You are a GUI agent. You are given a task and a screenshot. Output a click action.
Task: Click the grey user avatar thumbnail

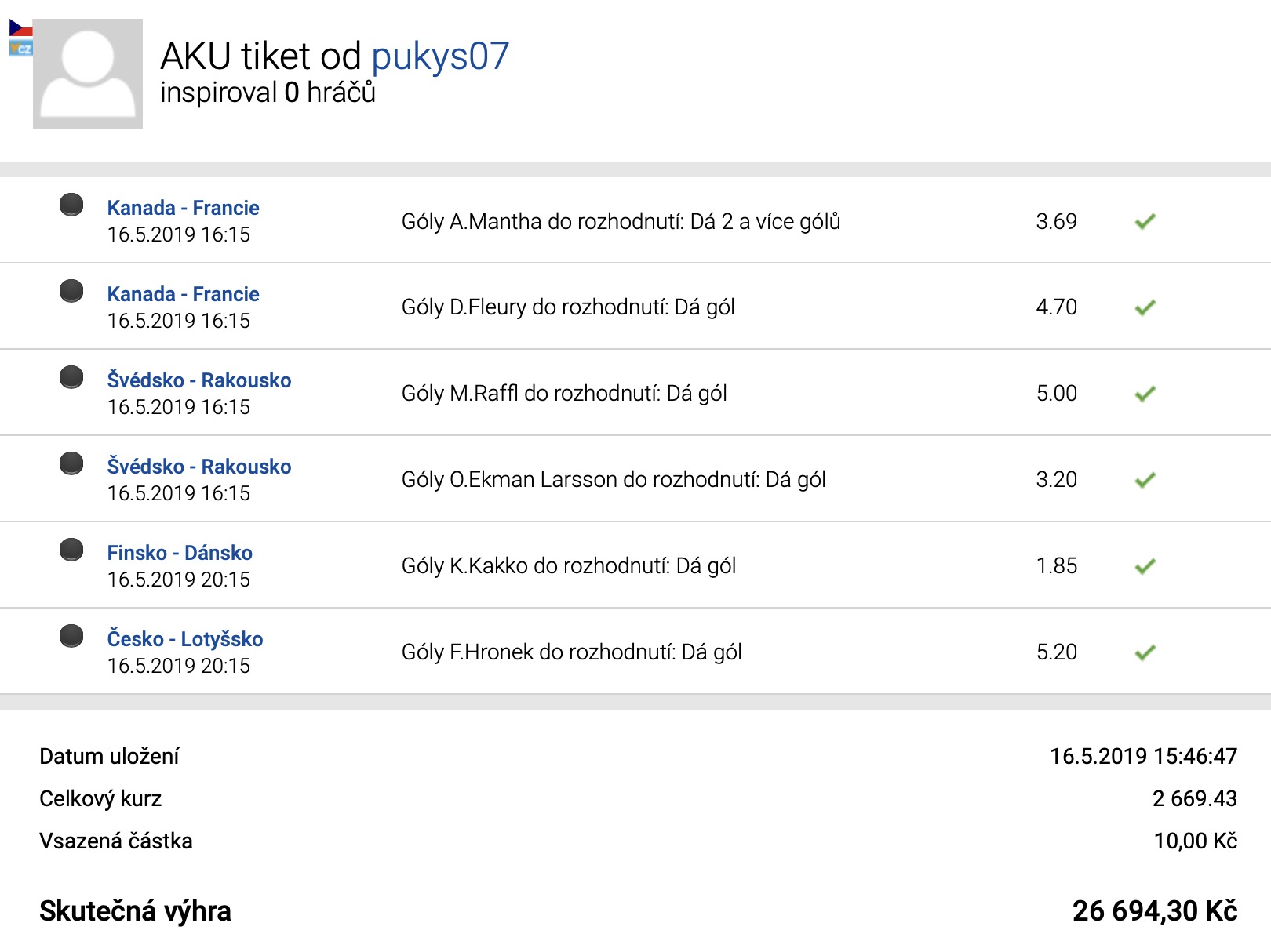coord(88,74)
